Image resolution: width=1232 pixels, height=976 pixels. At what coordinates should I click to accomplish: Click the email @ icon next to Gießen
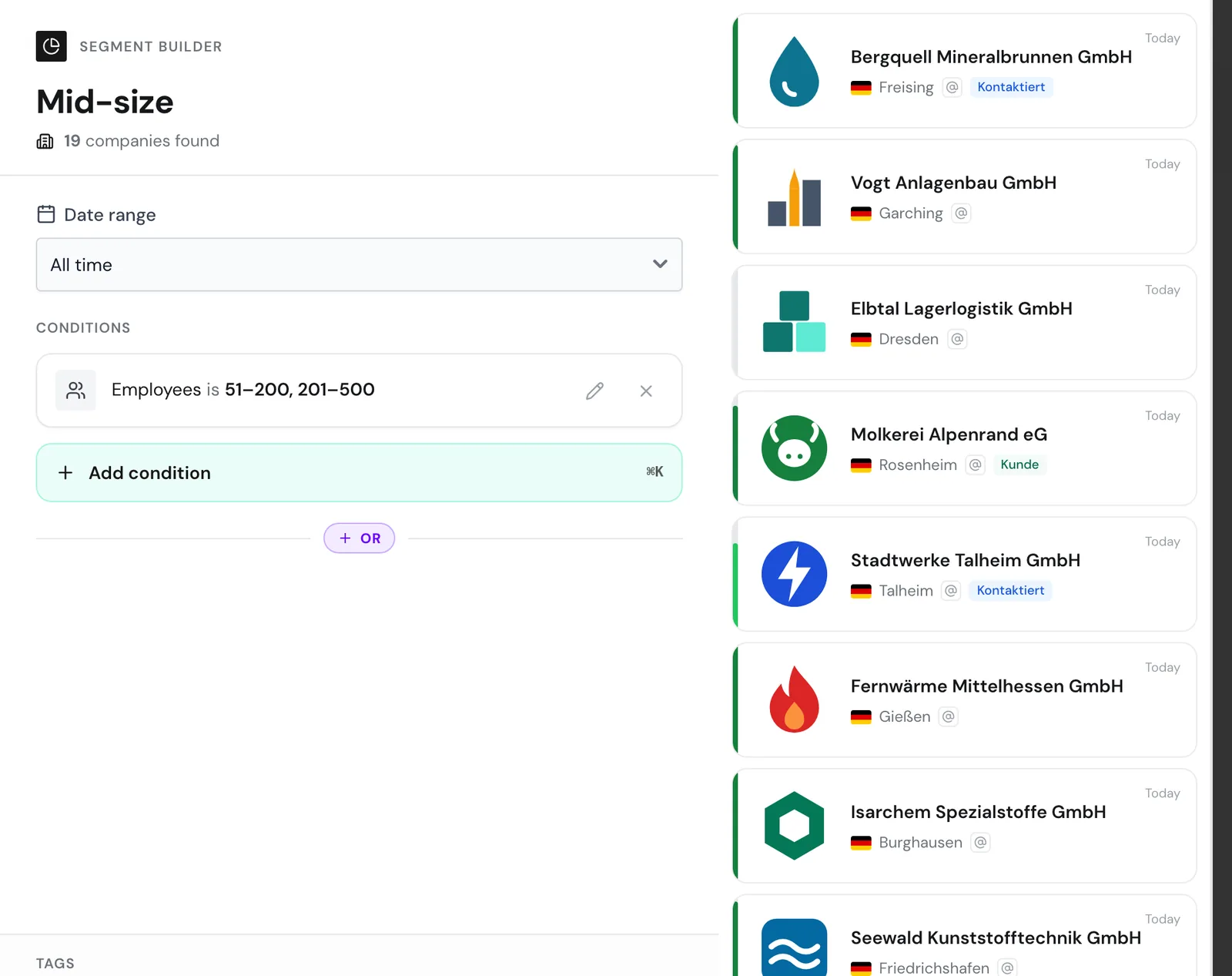(949, 716)
